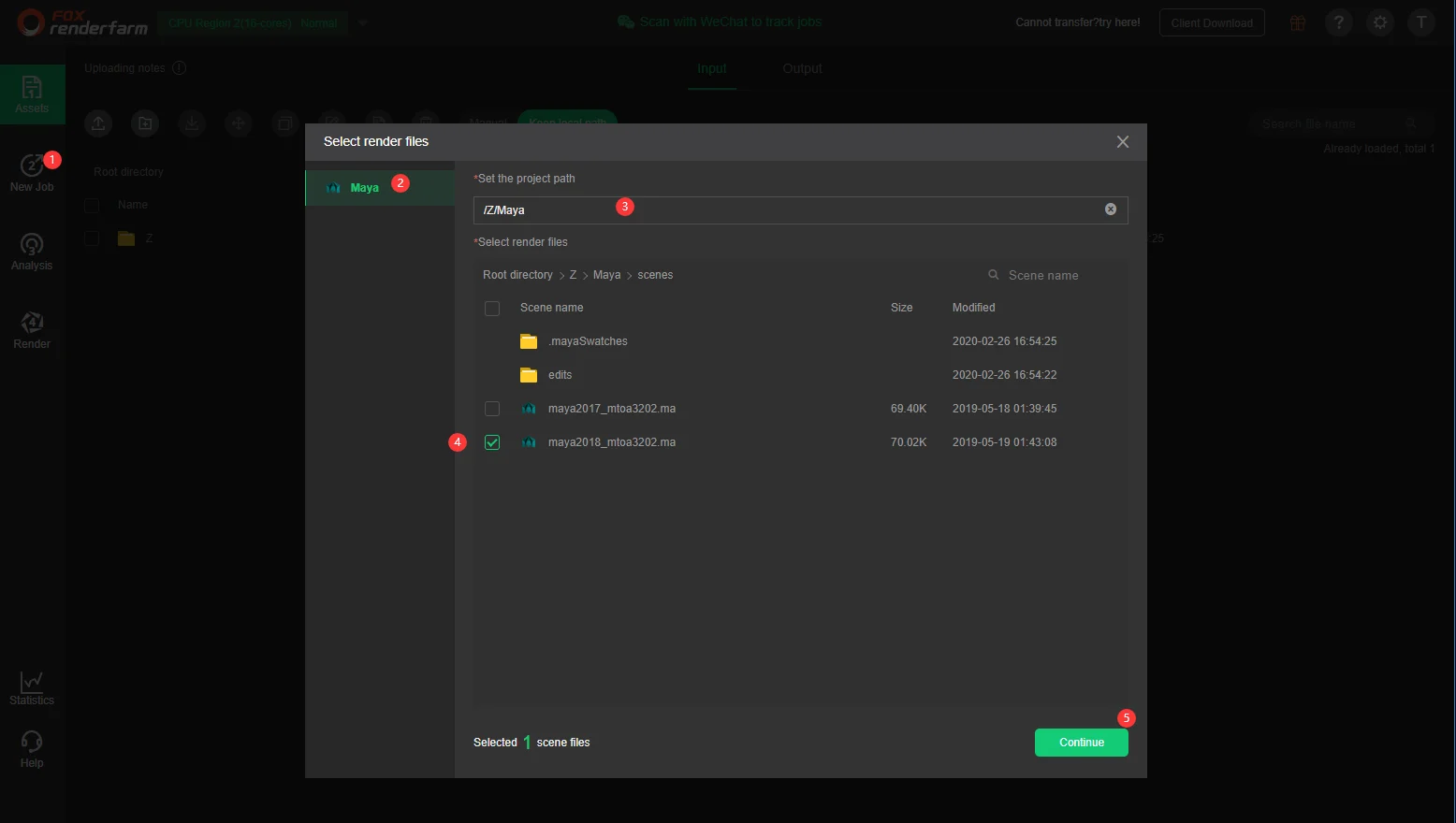The width and height of the screenshot is (1456, 823).
Task: Open the Analysis sidebar item
Action: pos(32,252)
